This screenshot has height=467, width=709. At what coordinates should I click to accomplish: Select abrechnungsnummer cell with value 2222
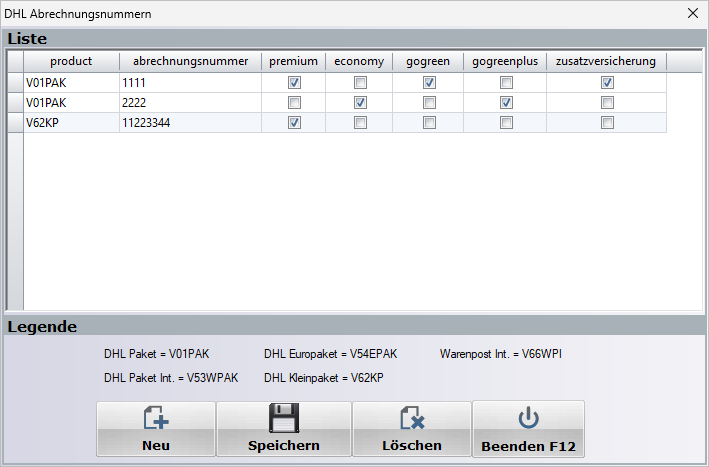coord(190,102)
